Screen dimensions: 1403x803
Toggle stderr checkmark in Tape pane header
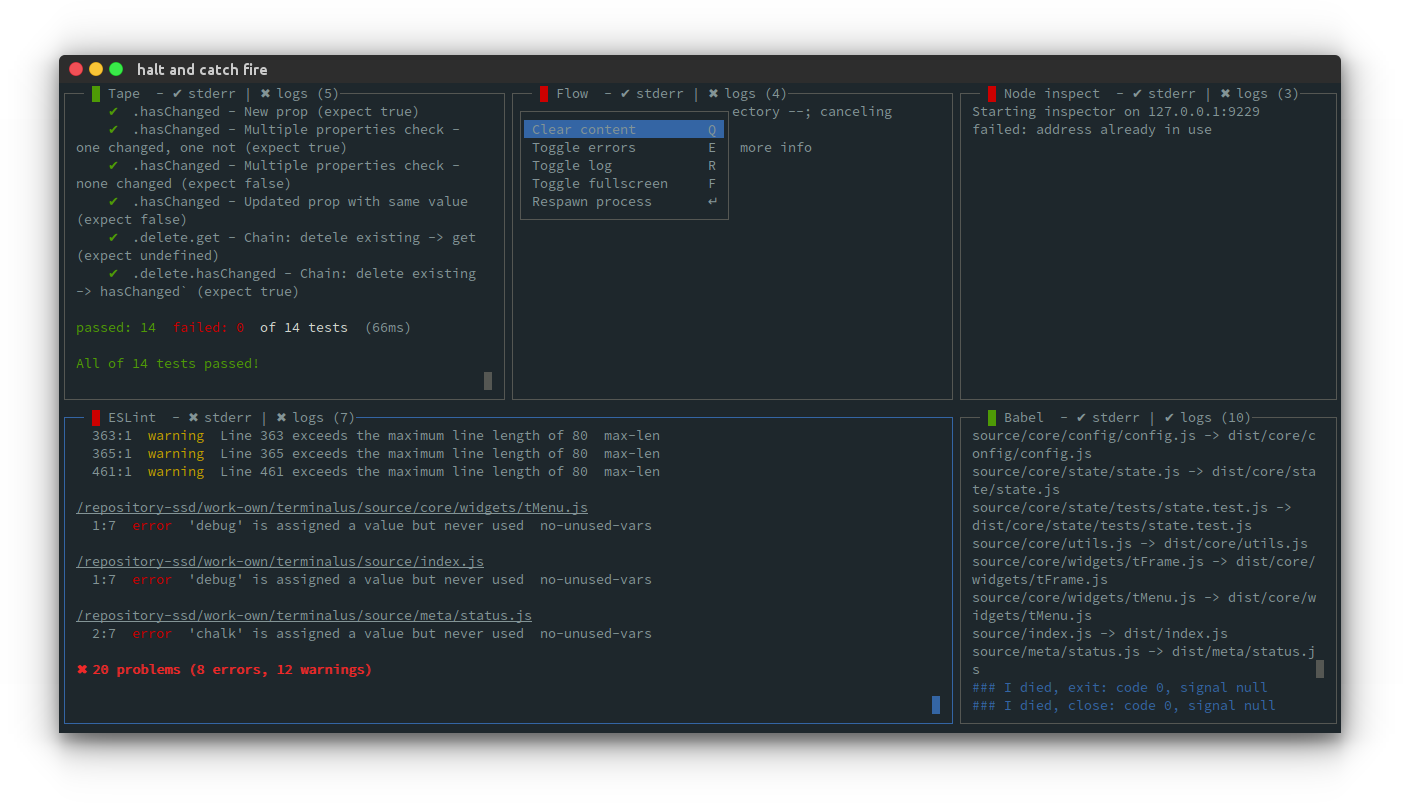tap(204, 93)
